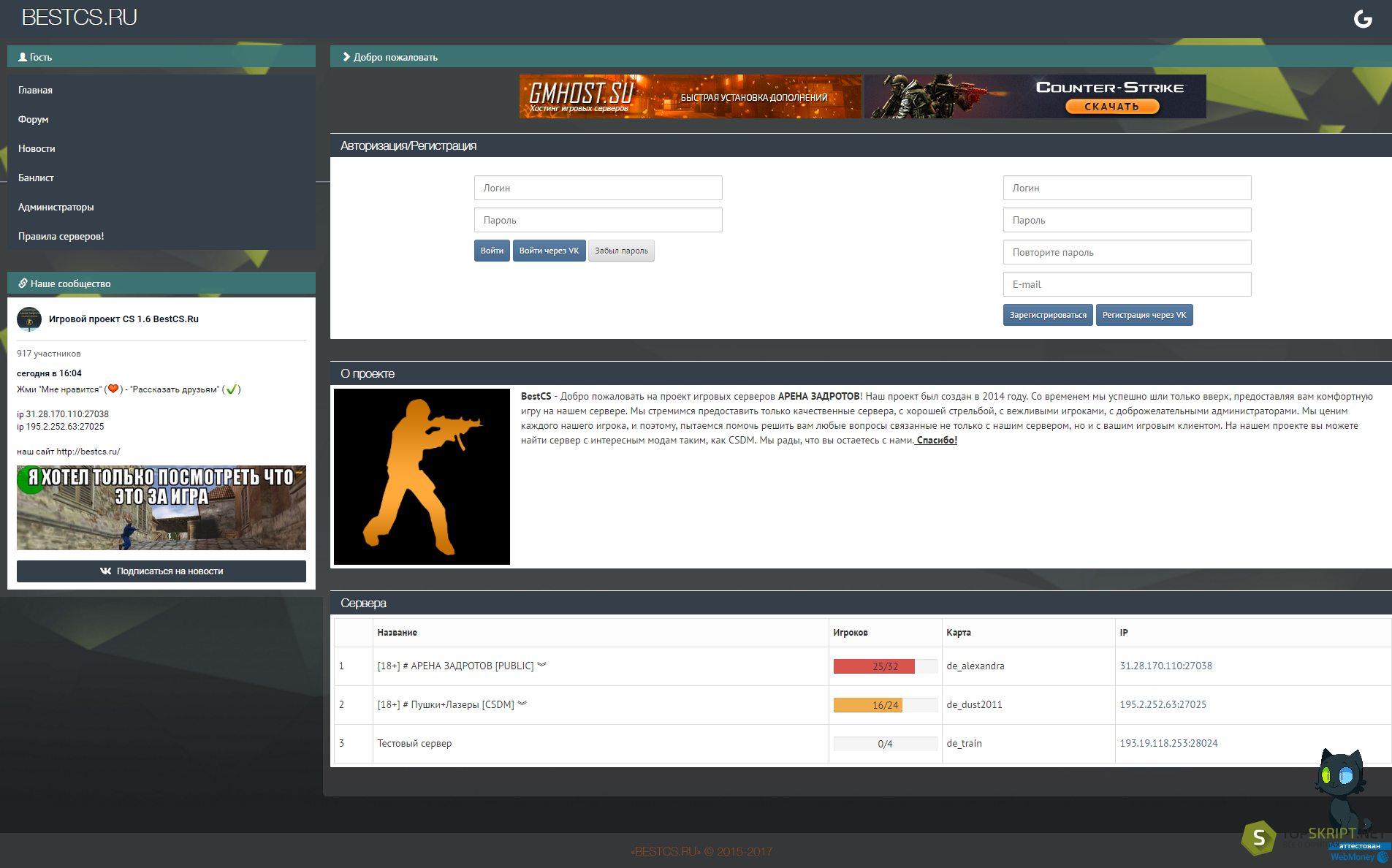Click the 25/32 players progress bar

[x=885, y=666]
